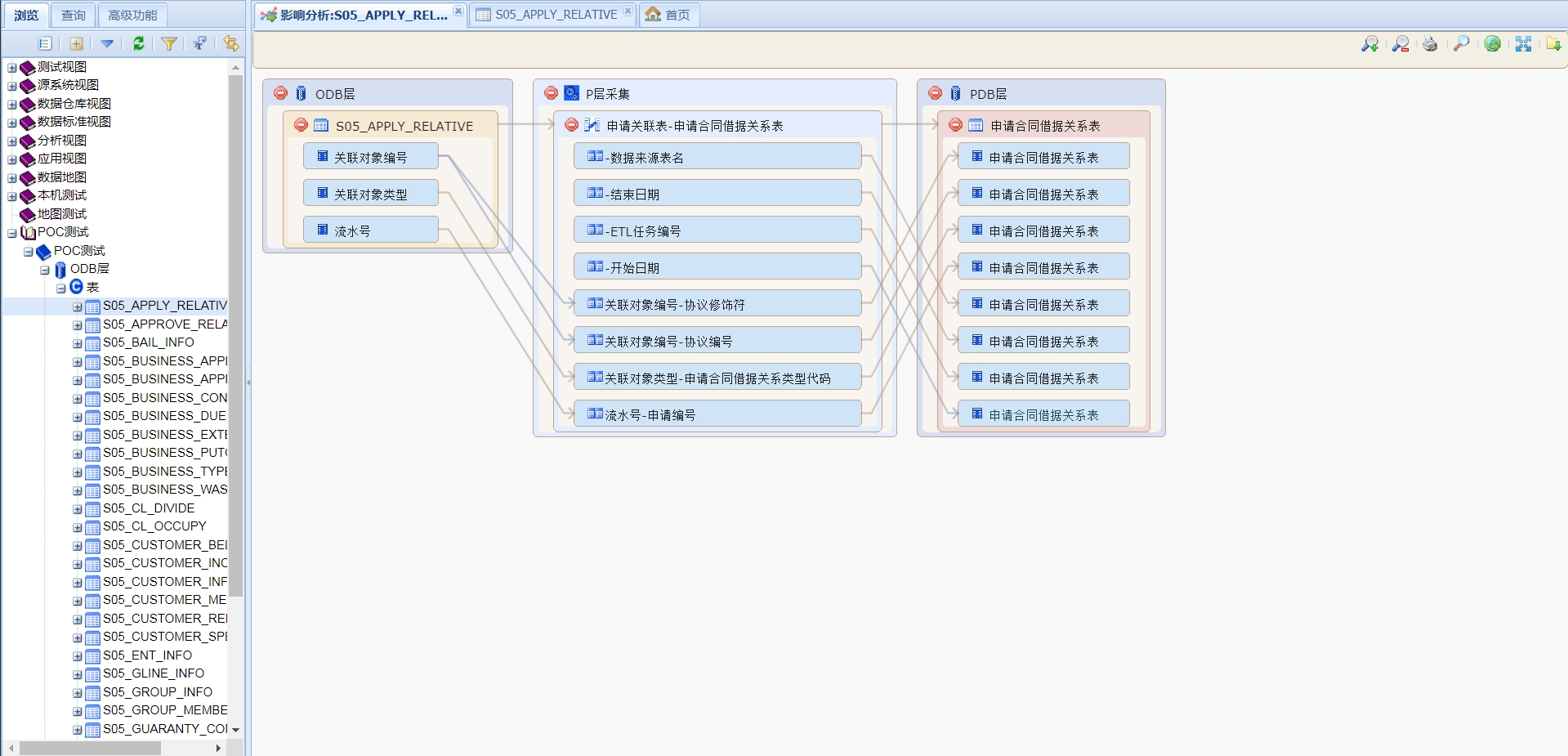Screen dimensions: 1568x756
Task: Select 关联对象类型-申请合同借据关系类型代码 node
Action: [x=717, y=378]
